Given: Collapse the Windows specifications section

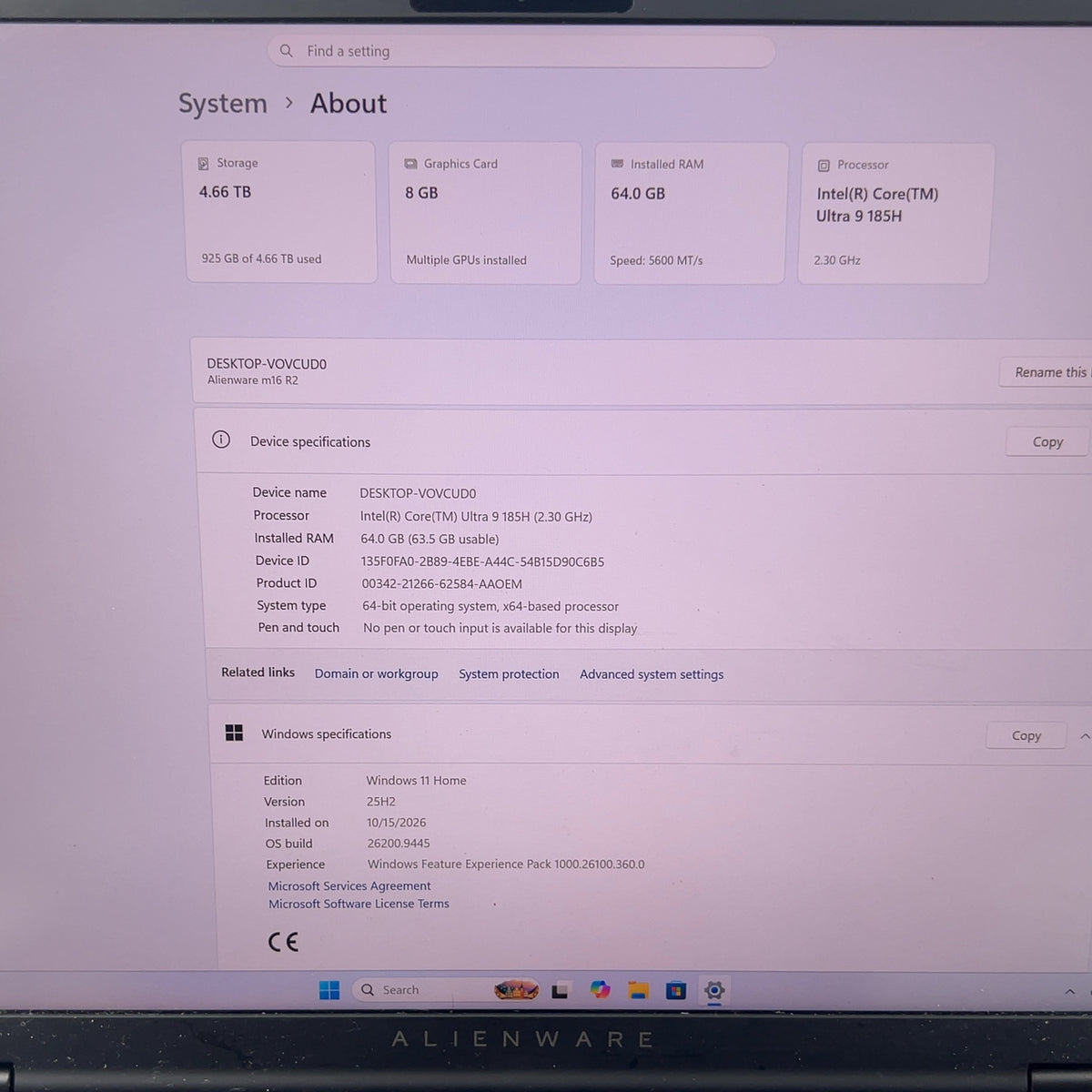Looking at the screenshot, I should tap(1084, 736).
